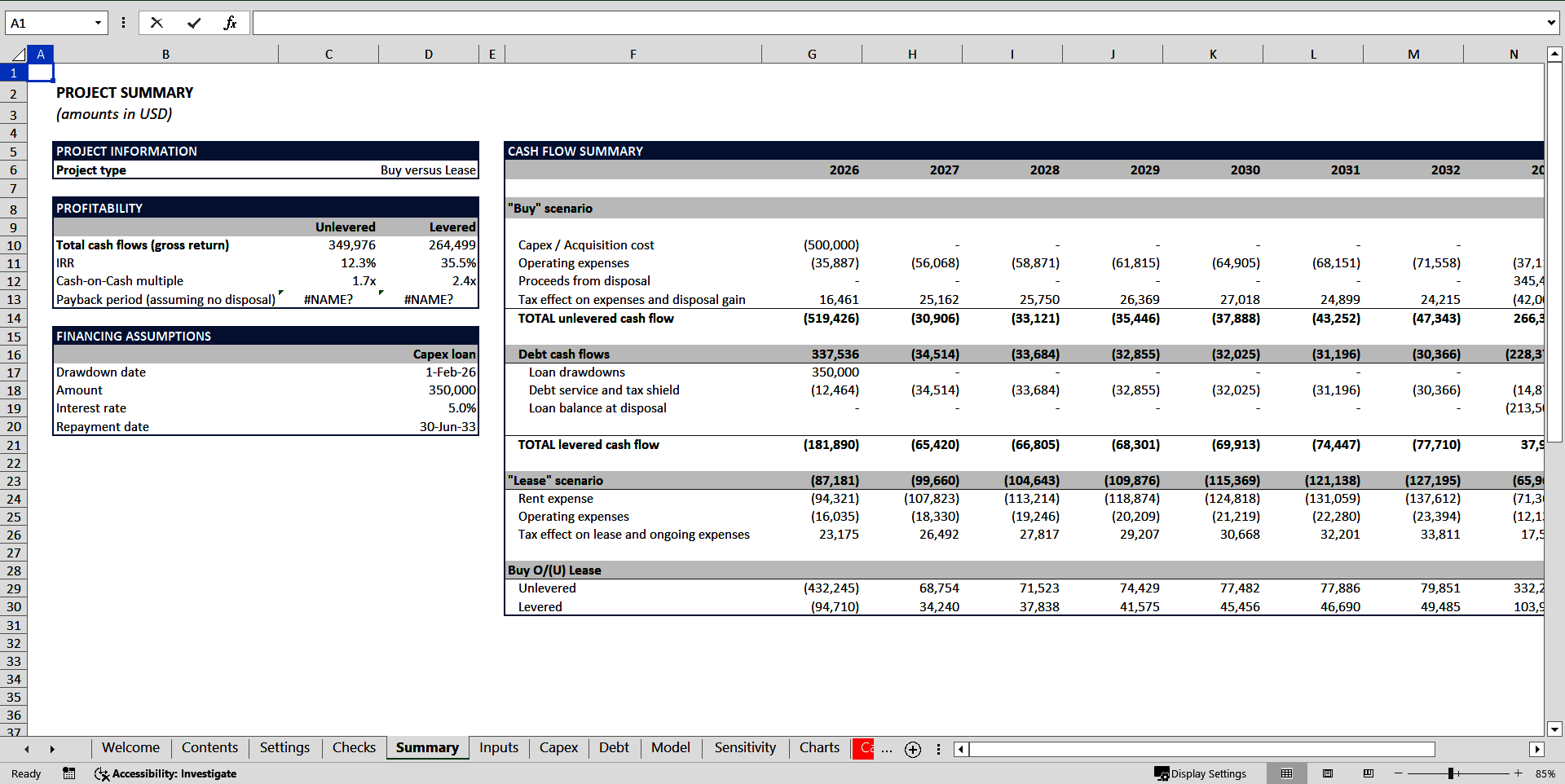Click the sheet tab bar splitter dots

pos(938,749)
